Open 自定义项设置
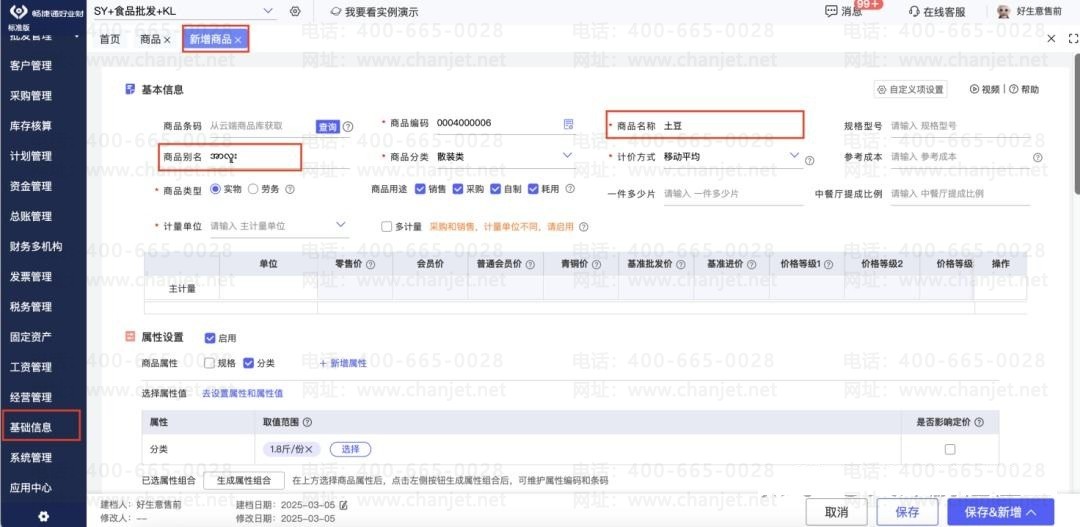Image resolution: width=1080 pixels, height=527 pixels. (x=910, y=90)
